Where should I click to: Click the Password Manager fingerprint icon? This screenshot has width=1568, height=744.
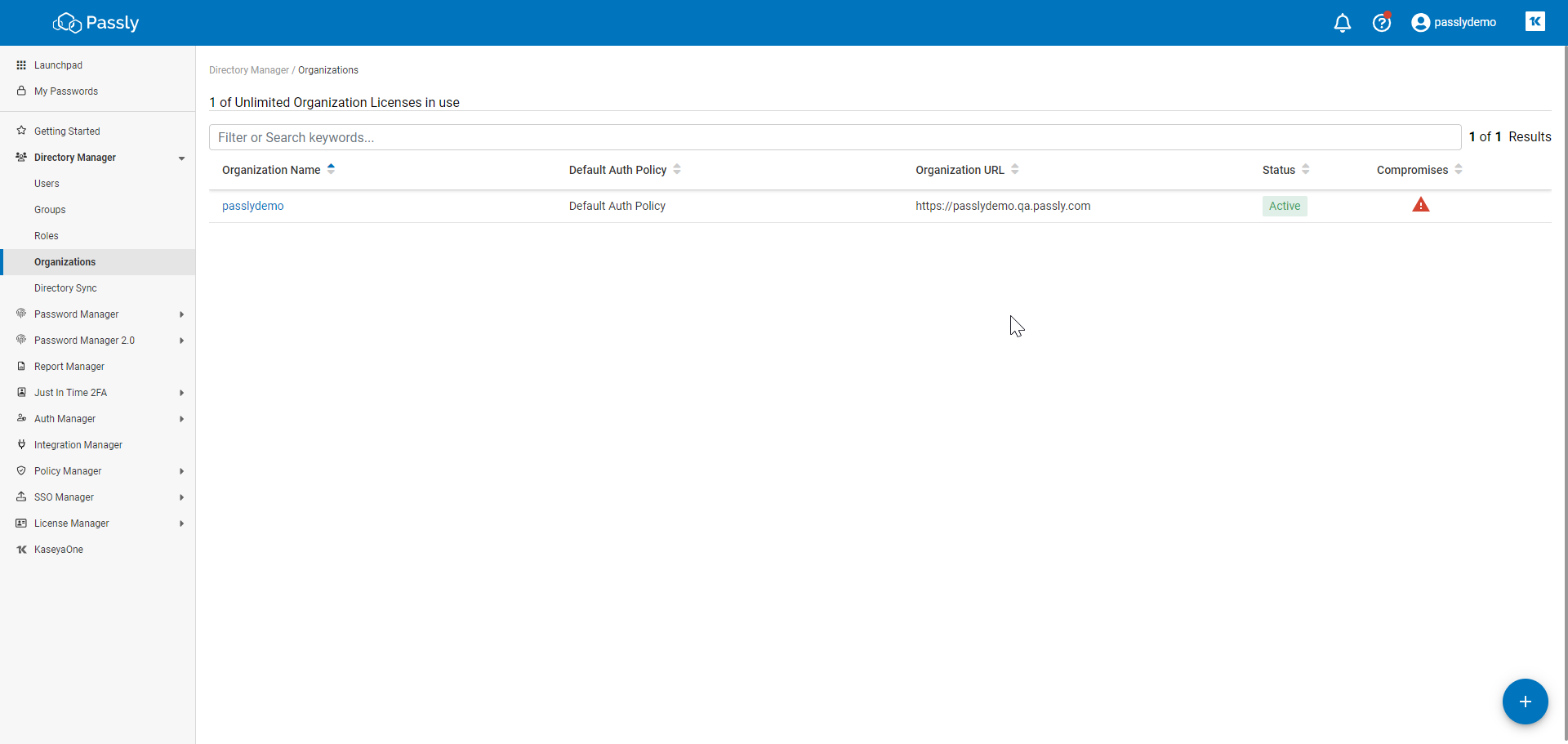click(x=21, y=314)
